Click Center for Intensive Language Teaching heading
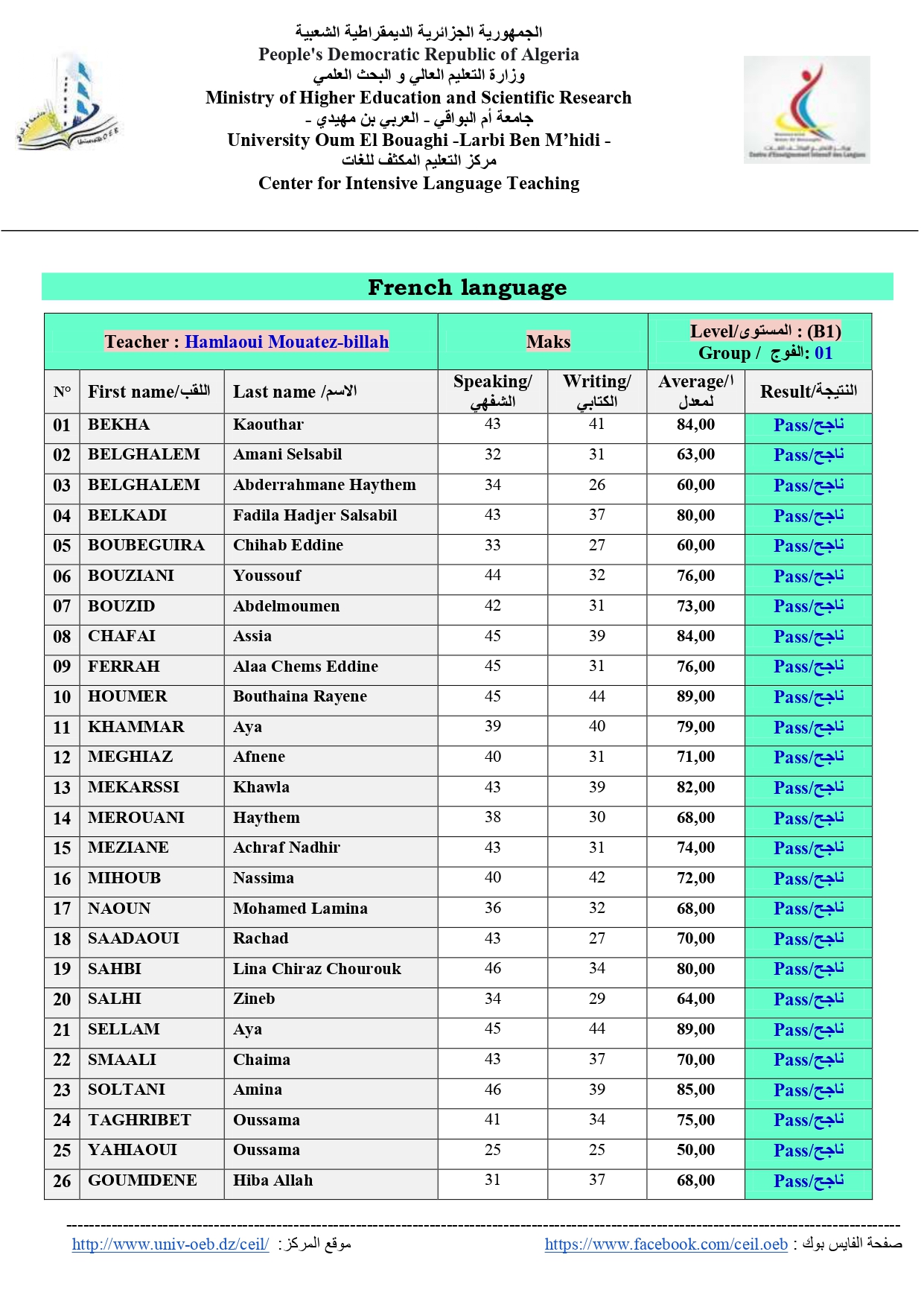The image size is (924, 1307). point(418,183)
